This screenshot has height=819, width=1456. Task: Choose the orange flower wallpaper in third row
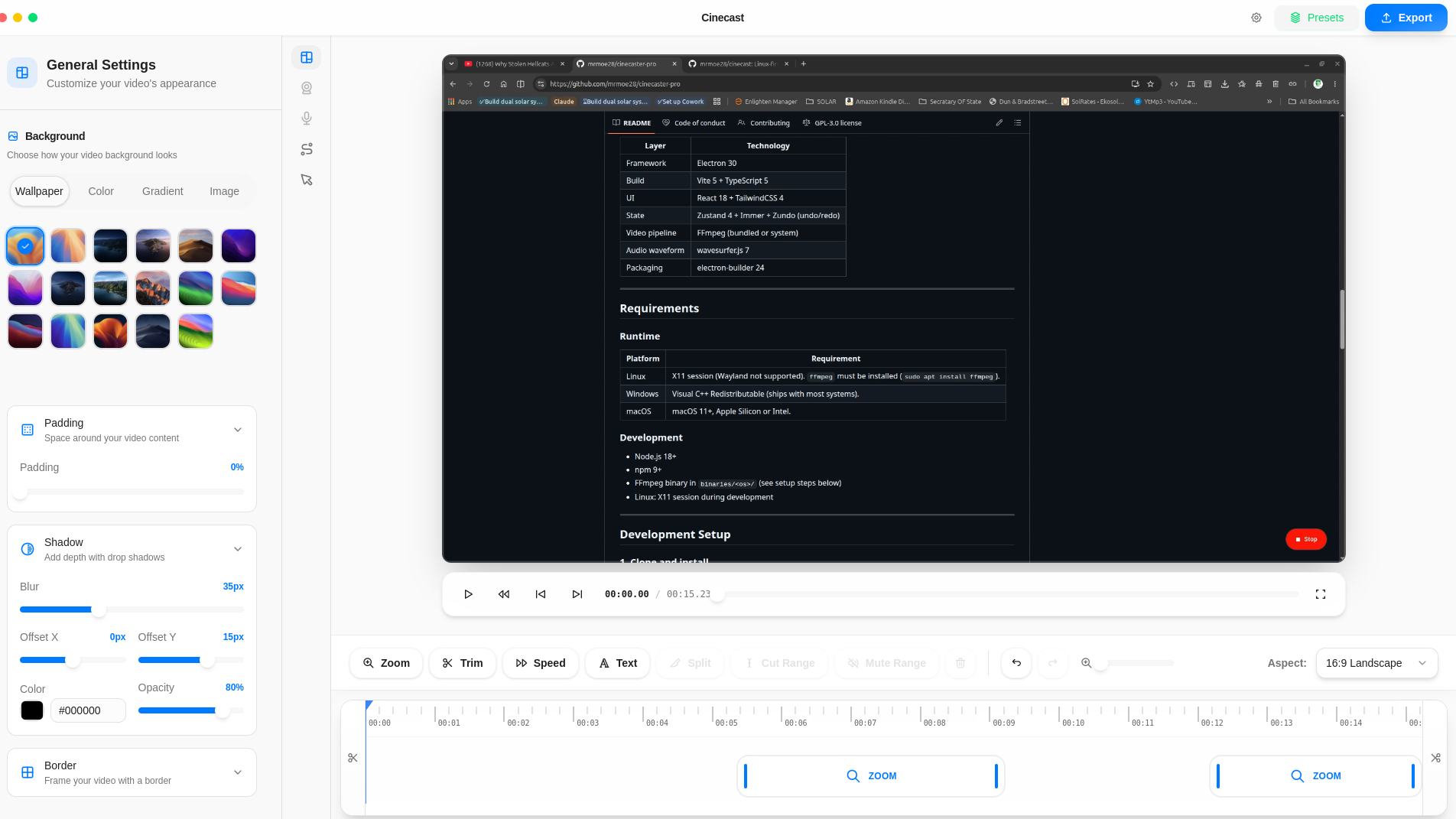click(x=110, y=332)
